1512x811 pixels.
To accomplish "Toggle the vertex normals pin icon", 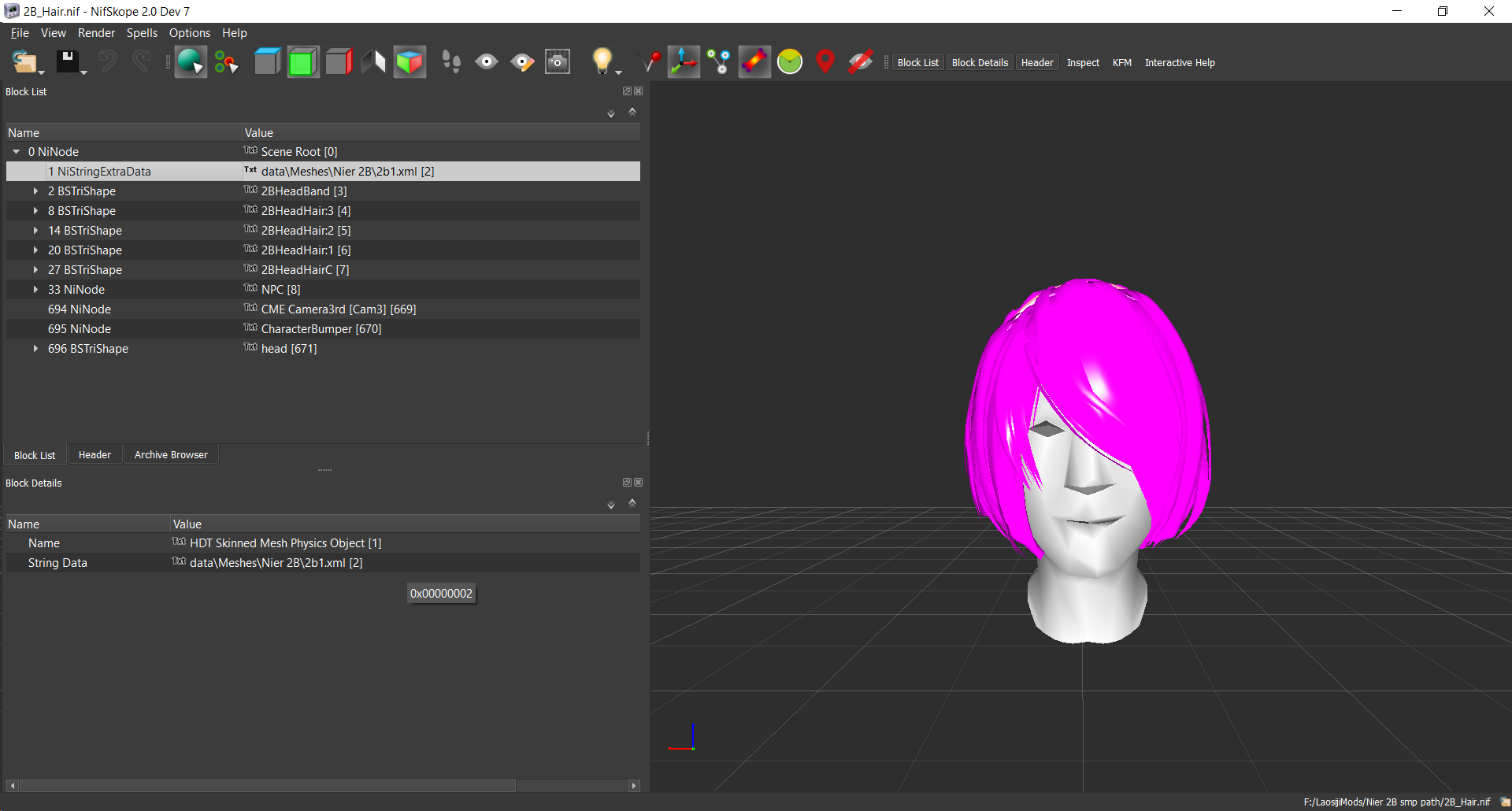I will click(x=651, y=61).
